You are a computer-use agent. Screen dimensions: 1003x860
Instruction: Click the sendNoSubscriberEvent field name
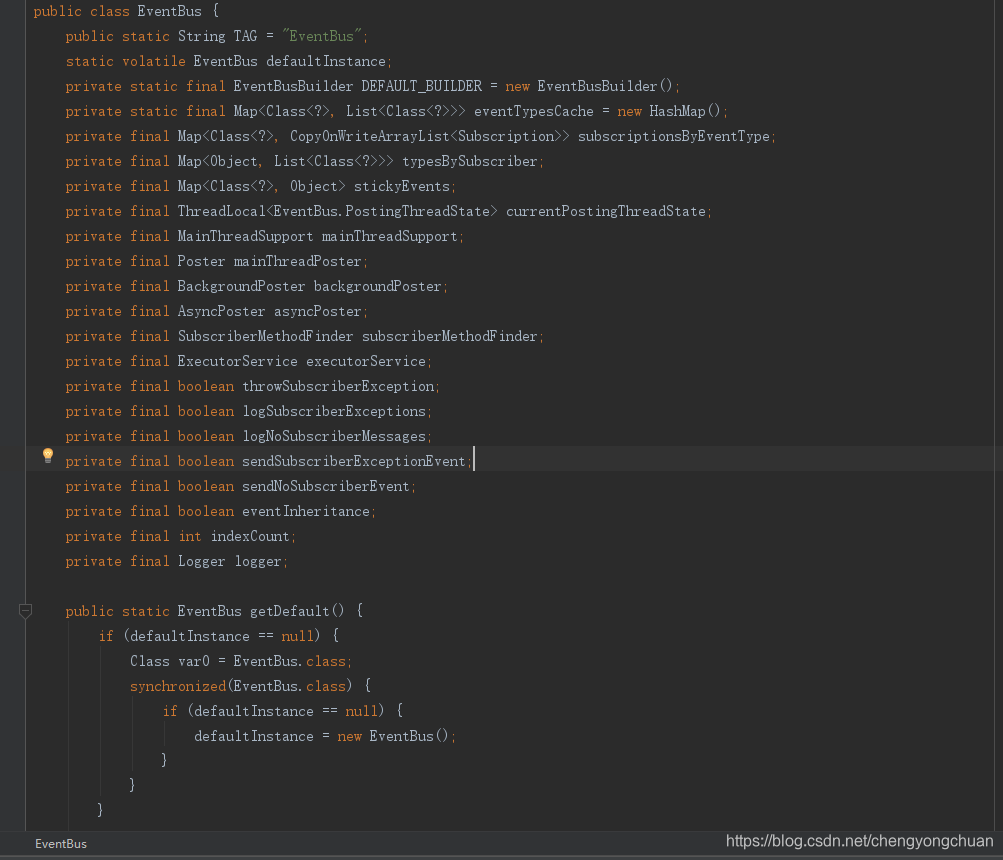pos(326,485)
